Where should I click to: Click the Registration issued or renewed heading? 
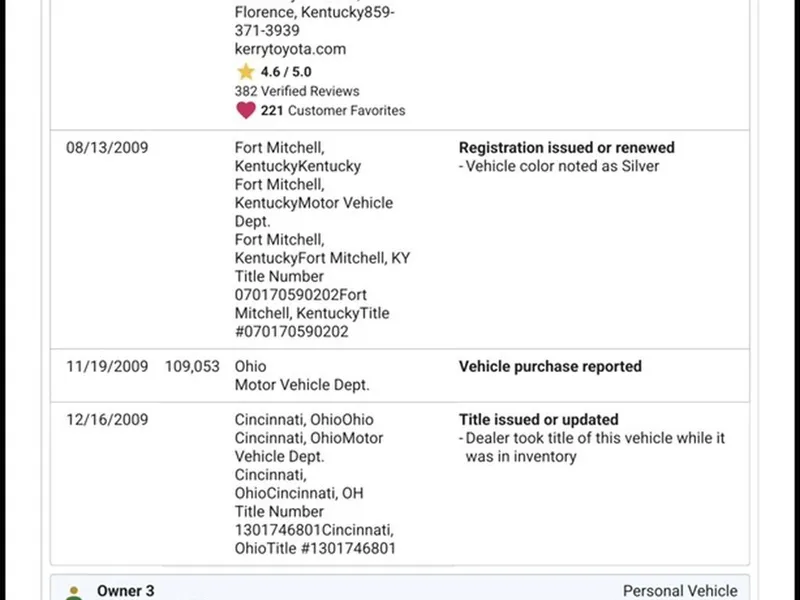tap(566, 148)
